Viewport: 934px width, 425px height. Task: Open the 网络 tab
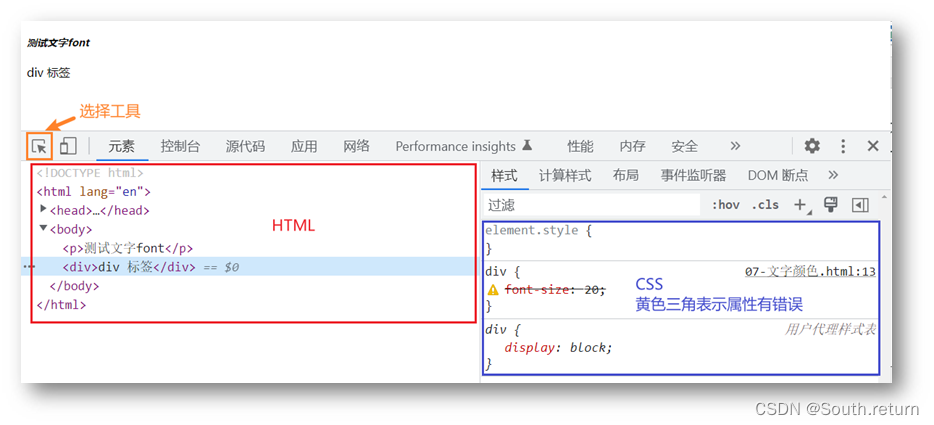point(356,147)
